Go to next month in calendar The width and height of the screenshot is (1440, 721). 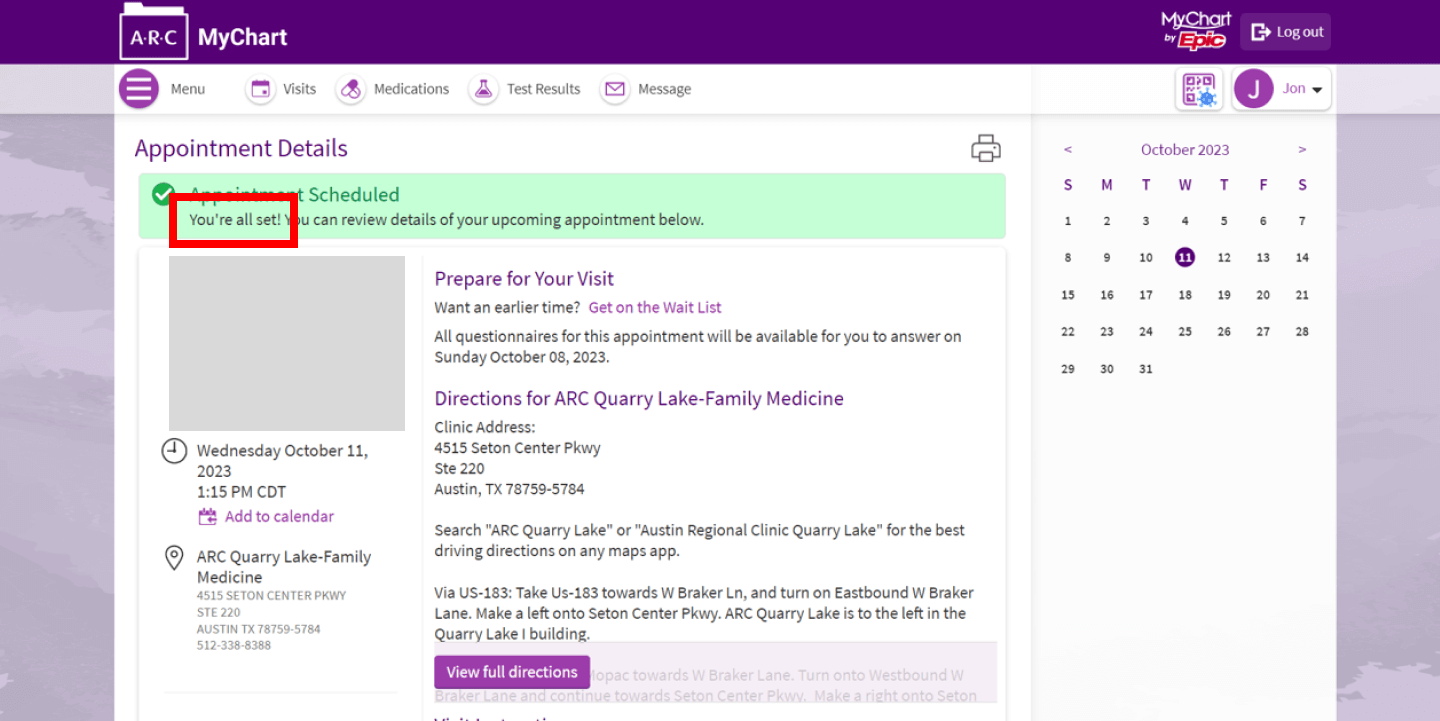1302,150
